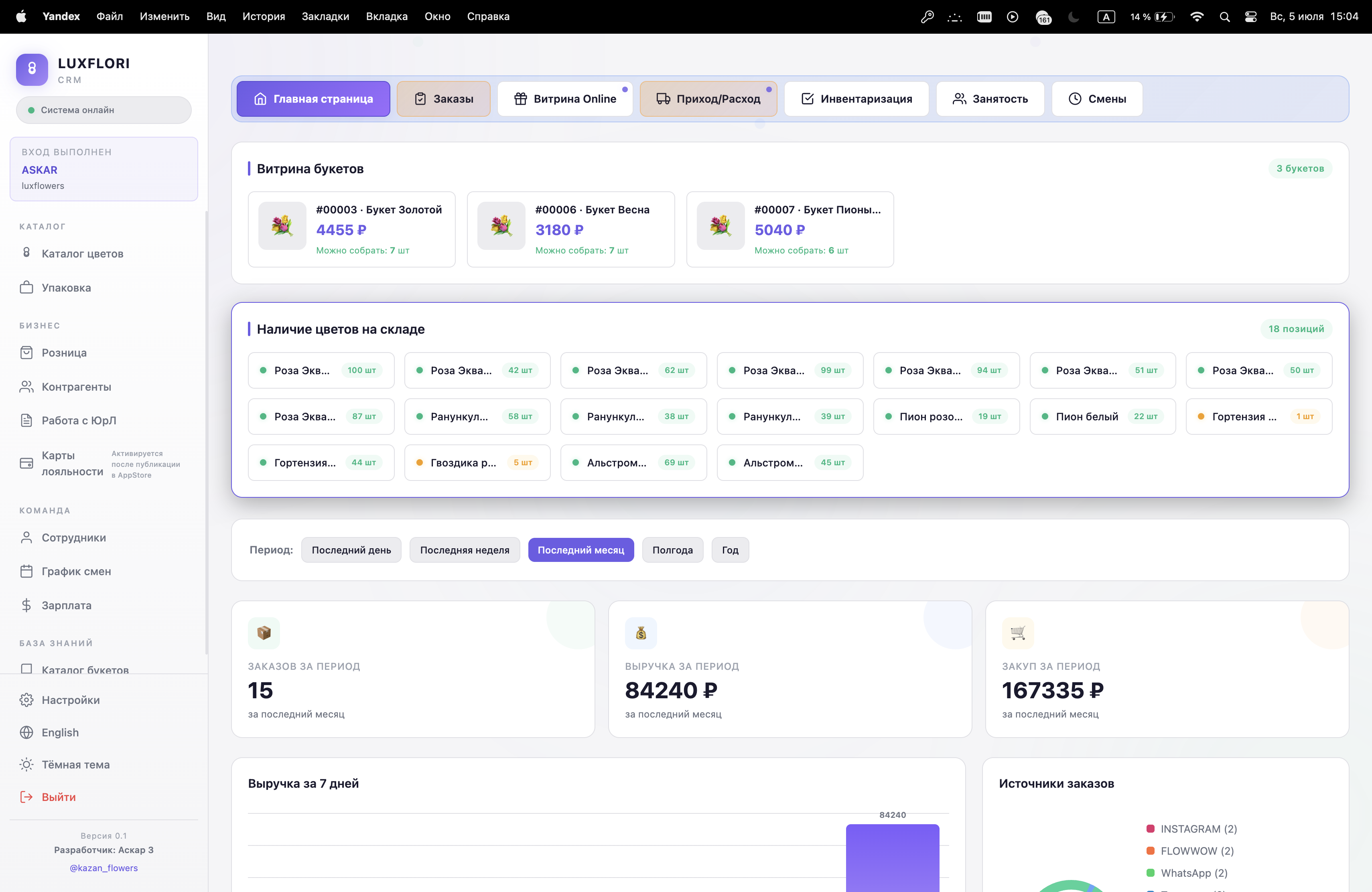The height and width of the screenshot is (892, 1372).
Task: Click the shopping bag icon beside Розница
Action: tap(26, 352)
